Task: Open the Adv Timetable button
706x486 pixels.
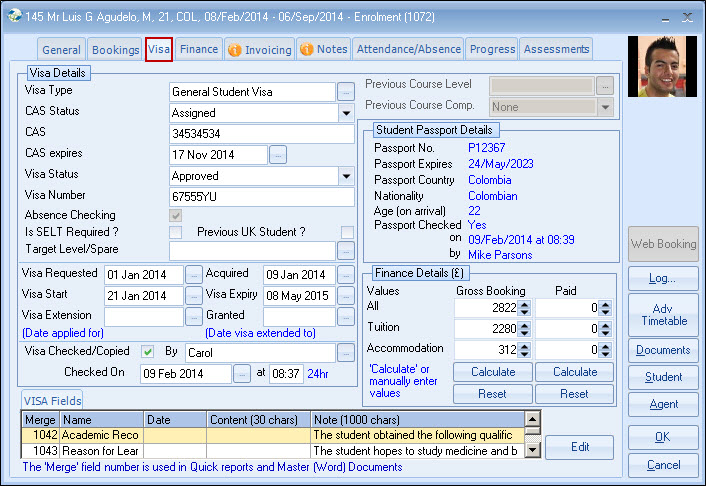Action: (663, 314)
